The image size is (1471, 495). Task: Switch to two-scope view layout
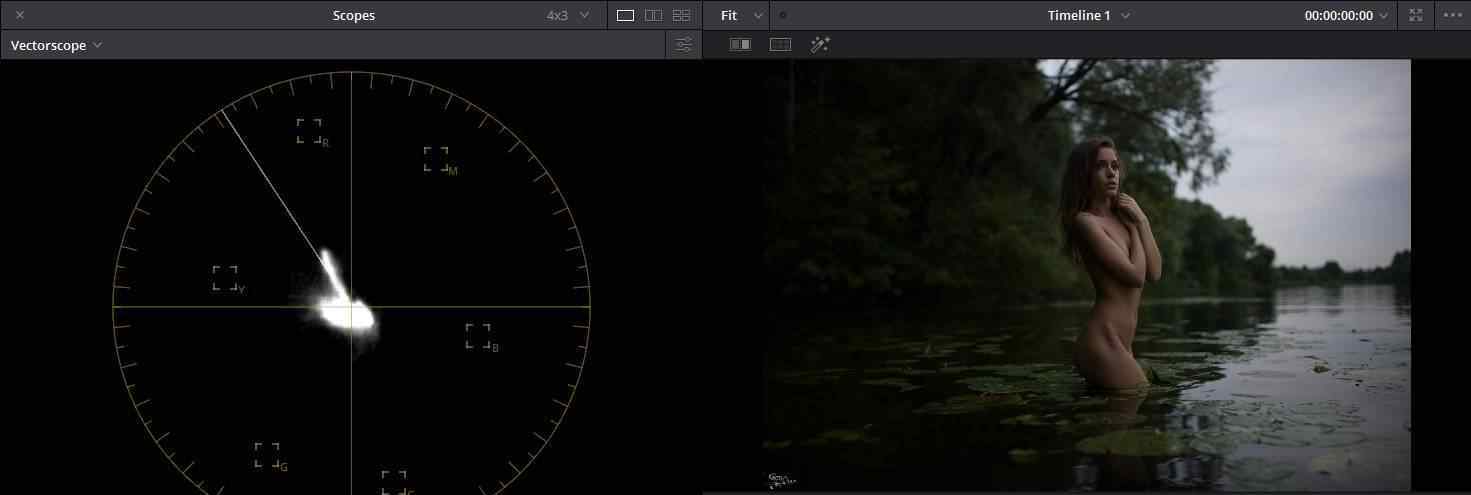tap(653, 15)
